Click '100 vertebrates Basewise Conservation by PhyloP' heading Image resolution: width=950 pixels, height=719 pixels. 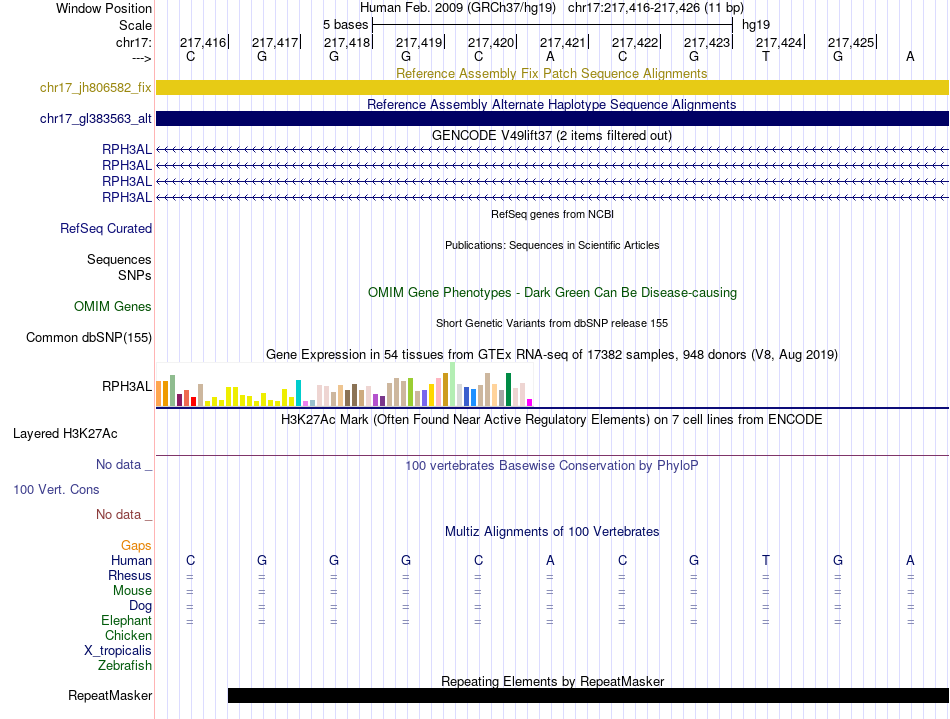[551, 466]
